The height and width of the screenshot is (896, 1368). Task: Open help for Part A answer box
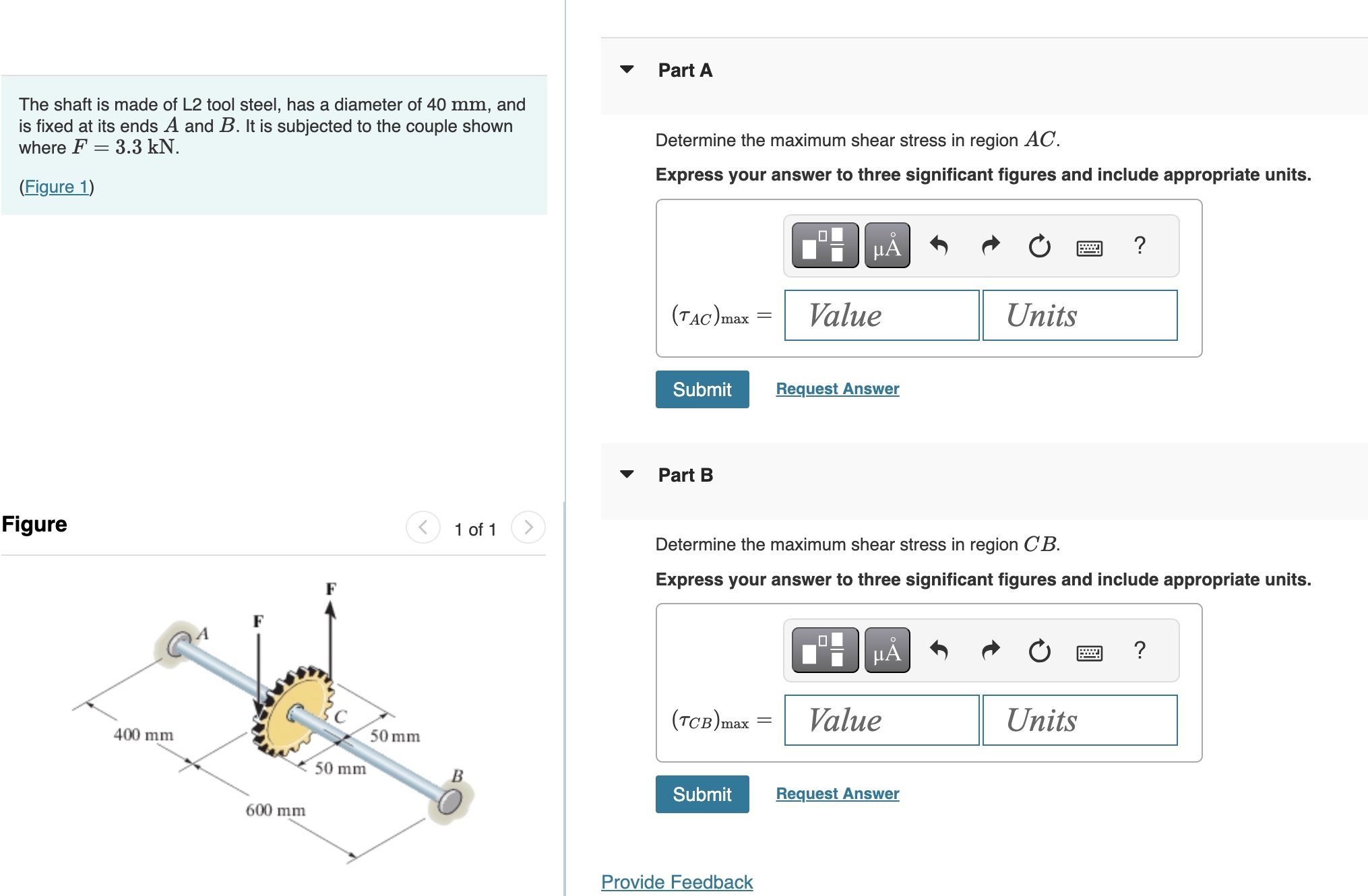(x=1140, y=245)
